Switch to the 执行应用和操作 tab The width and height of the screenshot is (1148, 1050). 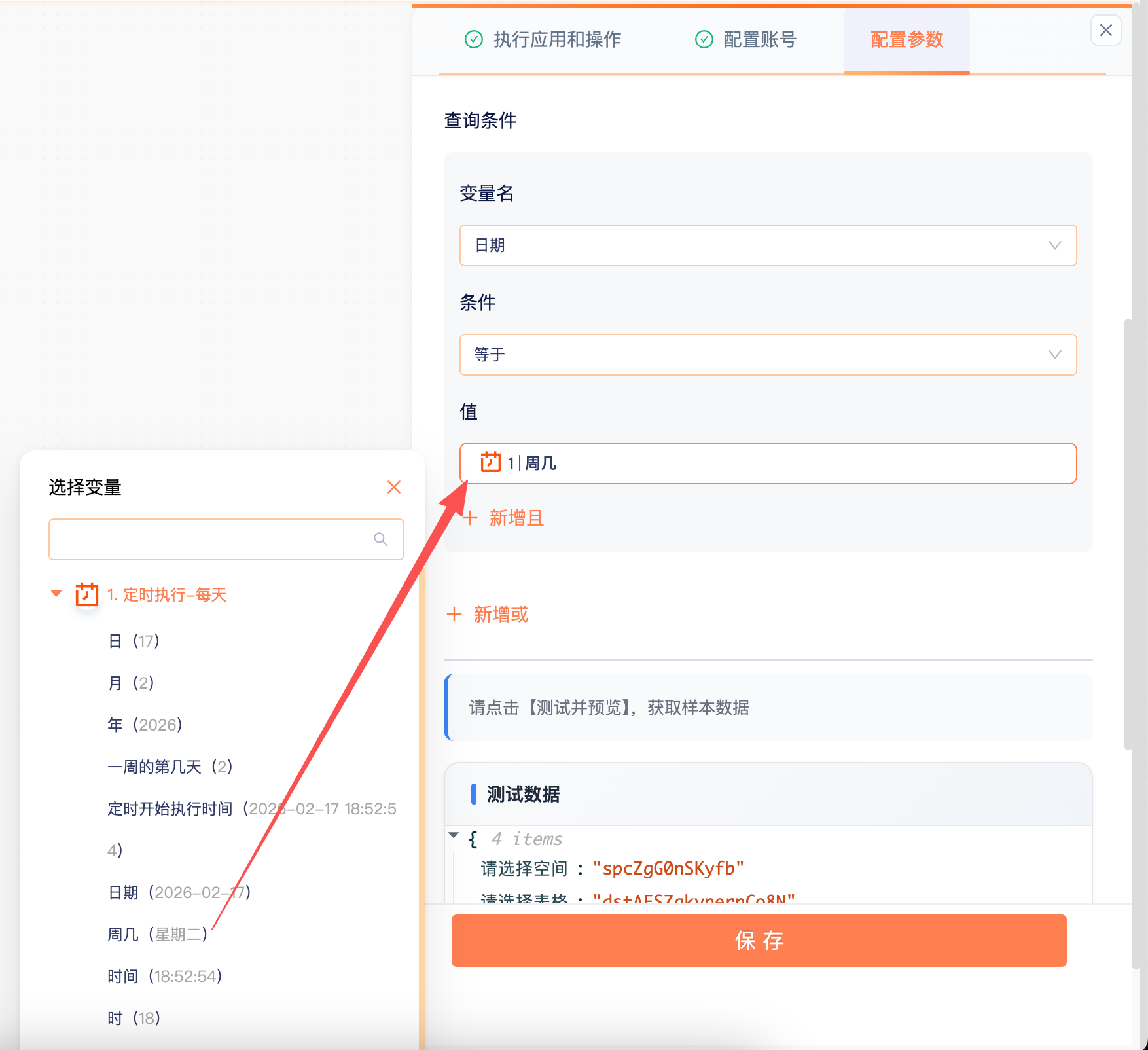tap(543, 39)
